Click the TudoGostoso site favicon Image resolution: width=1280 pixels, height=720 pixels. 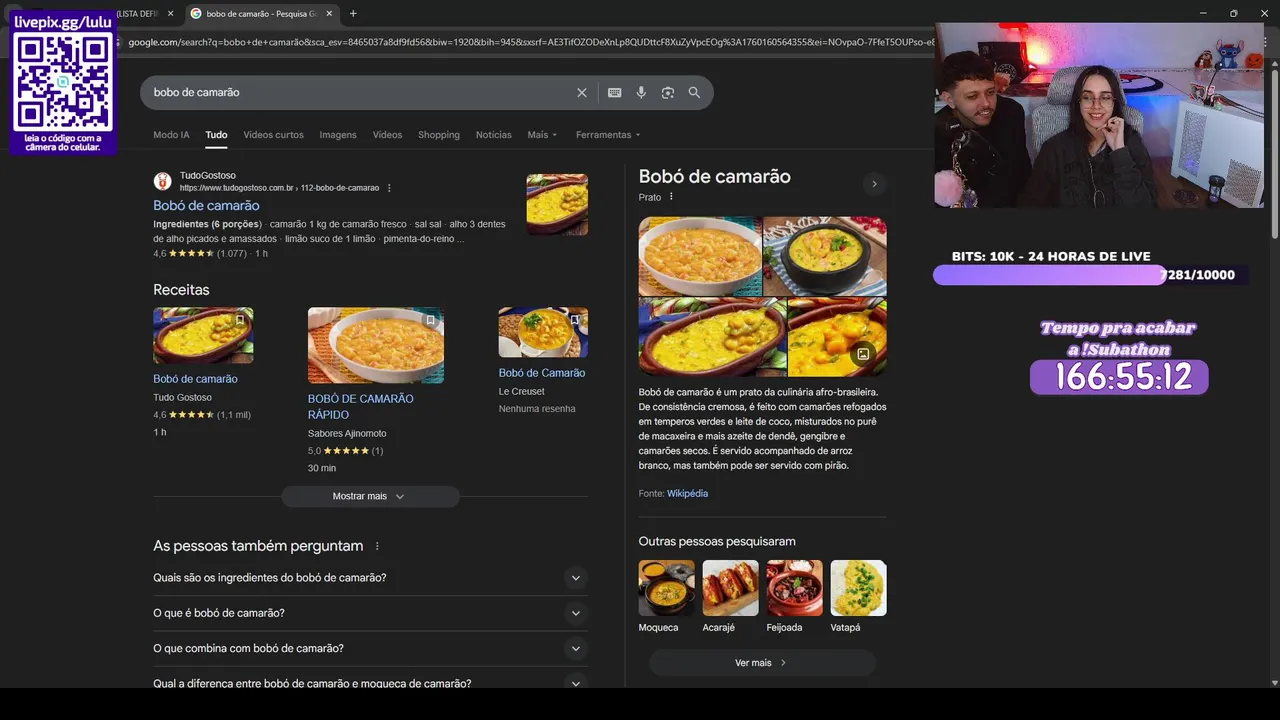click(162, 181)
